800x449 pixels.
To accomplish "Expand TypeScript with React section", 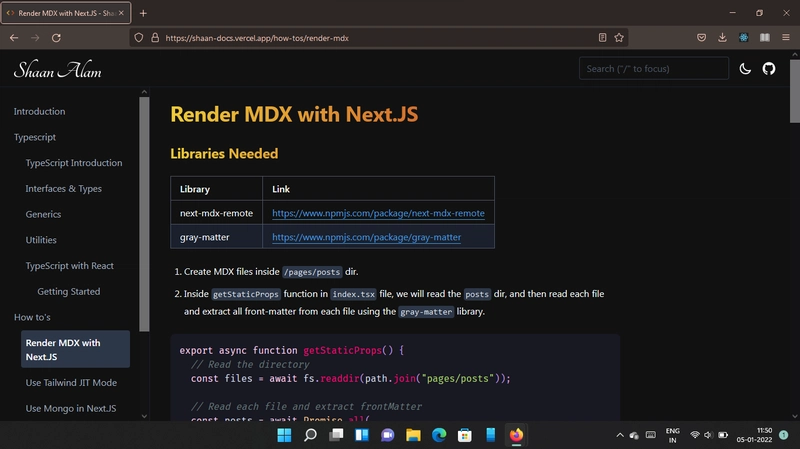I will tap(69, 266).
